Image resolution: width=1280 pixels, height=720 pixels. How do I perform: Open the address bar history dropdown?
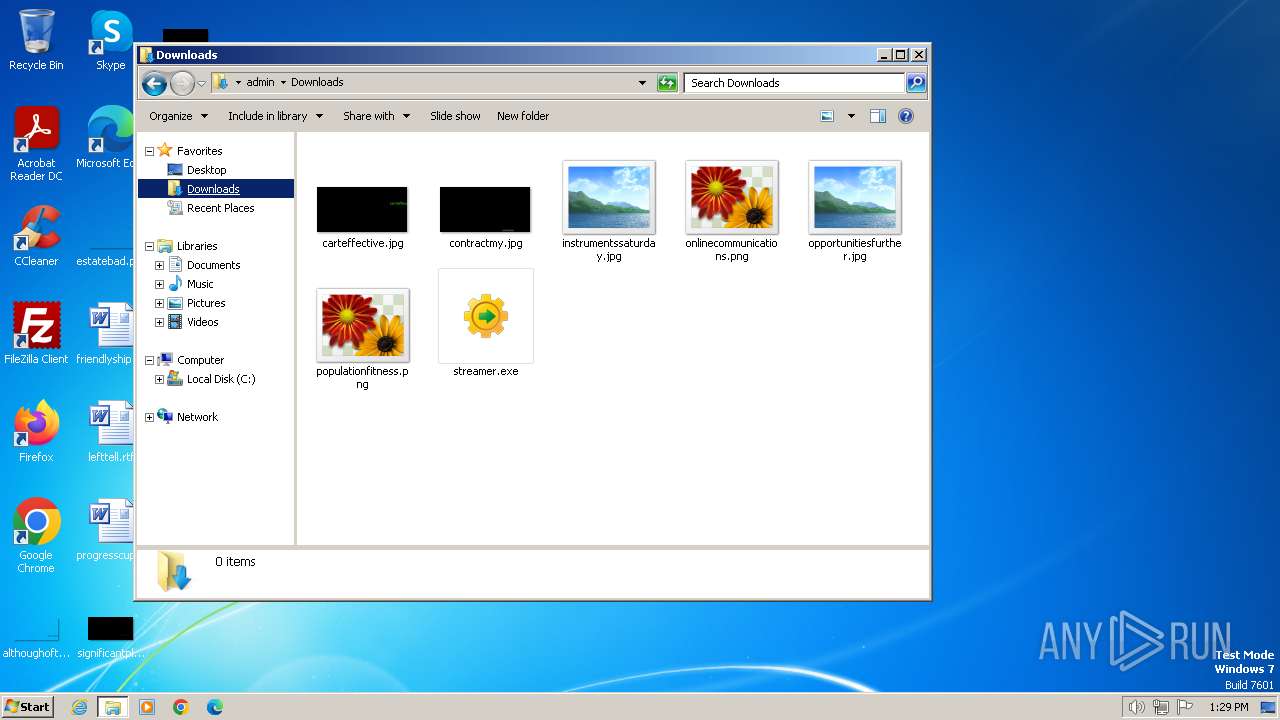[x=642, y=83]
